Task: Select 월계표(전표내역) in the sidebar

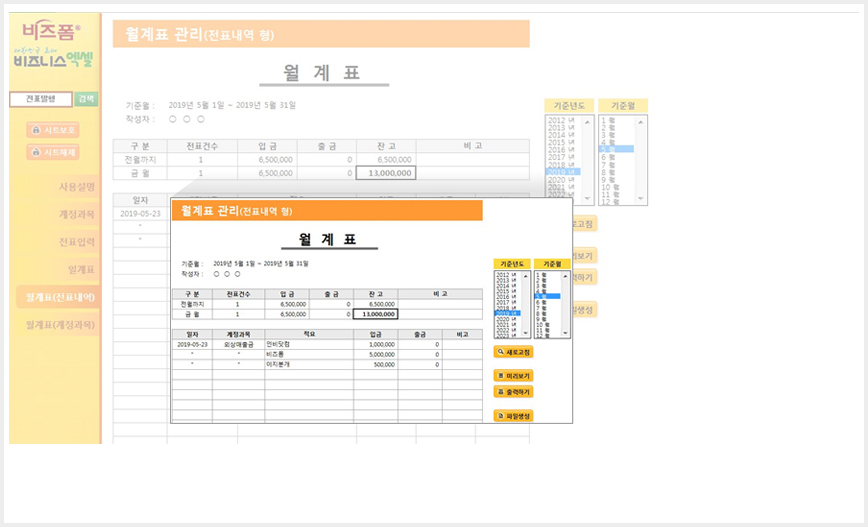Action: (x=57, y=297)
